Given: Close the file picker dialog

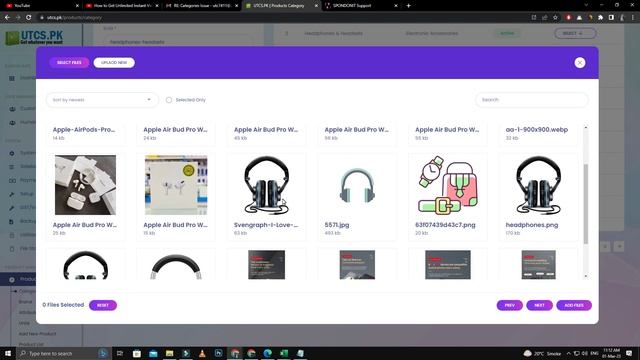Looking at the screenshot, I should point(580,62).
